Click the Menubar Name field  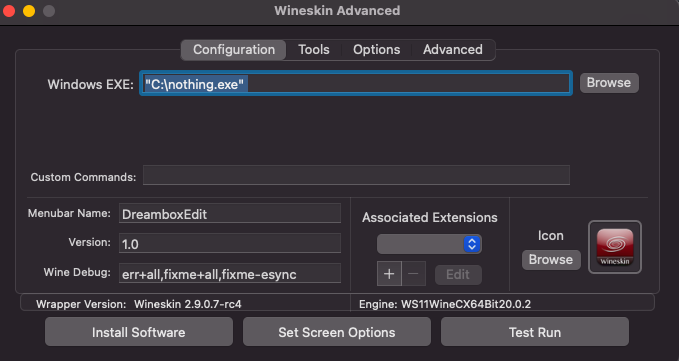pos(230,214)
